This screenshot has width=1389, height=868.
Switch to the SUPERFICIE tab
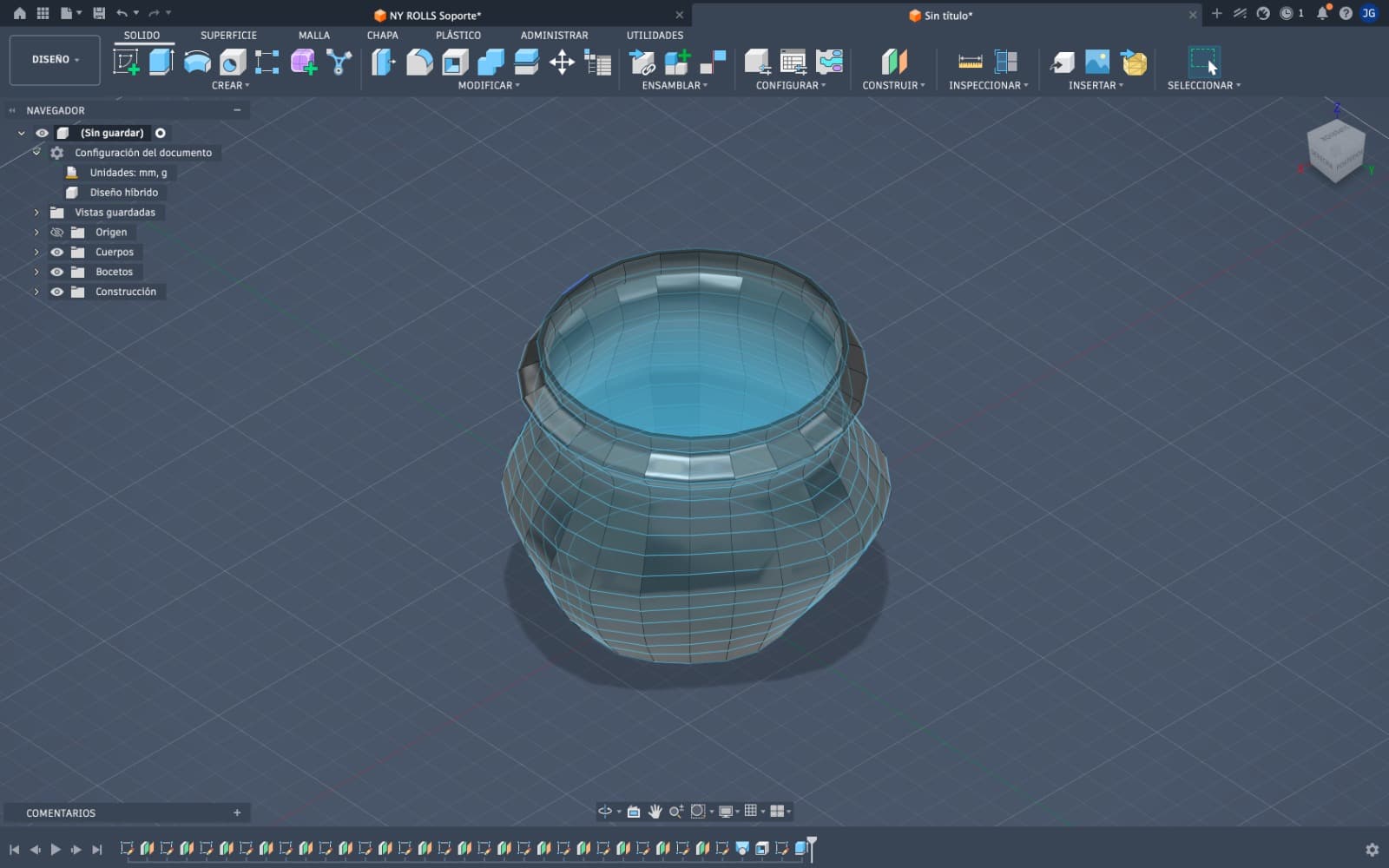pyautogui.click(x=228, y=36)
